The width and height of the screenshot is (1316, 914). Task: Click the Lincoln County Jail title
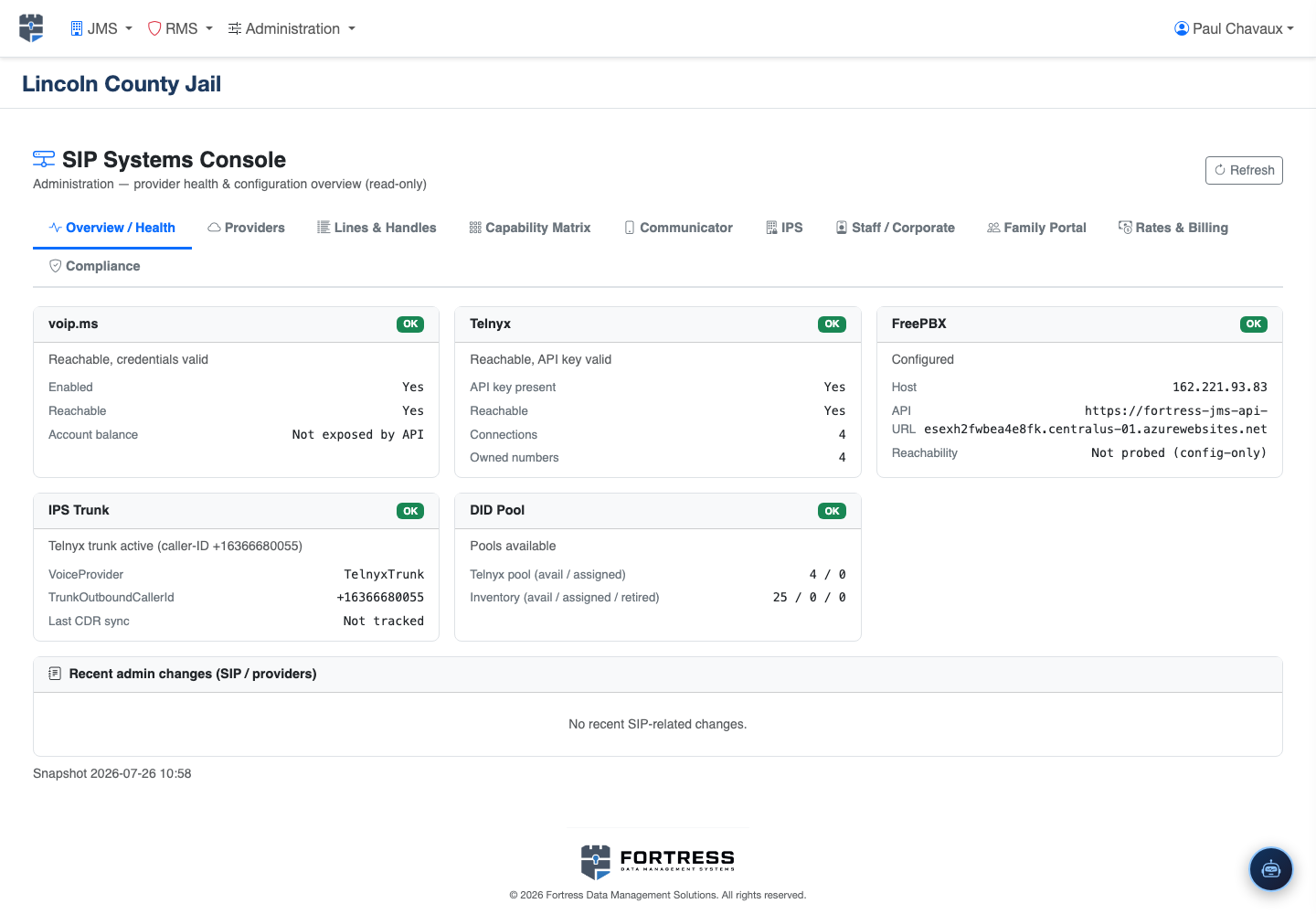pyautogui.click(x=122, y=84)
